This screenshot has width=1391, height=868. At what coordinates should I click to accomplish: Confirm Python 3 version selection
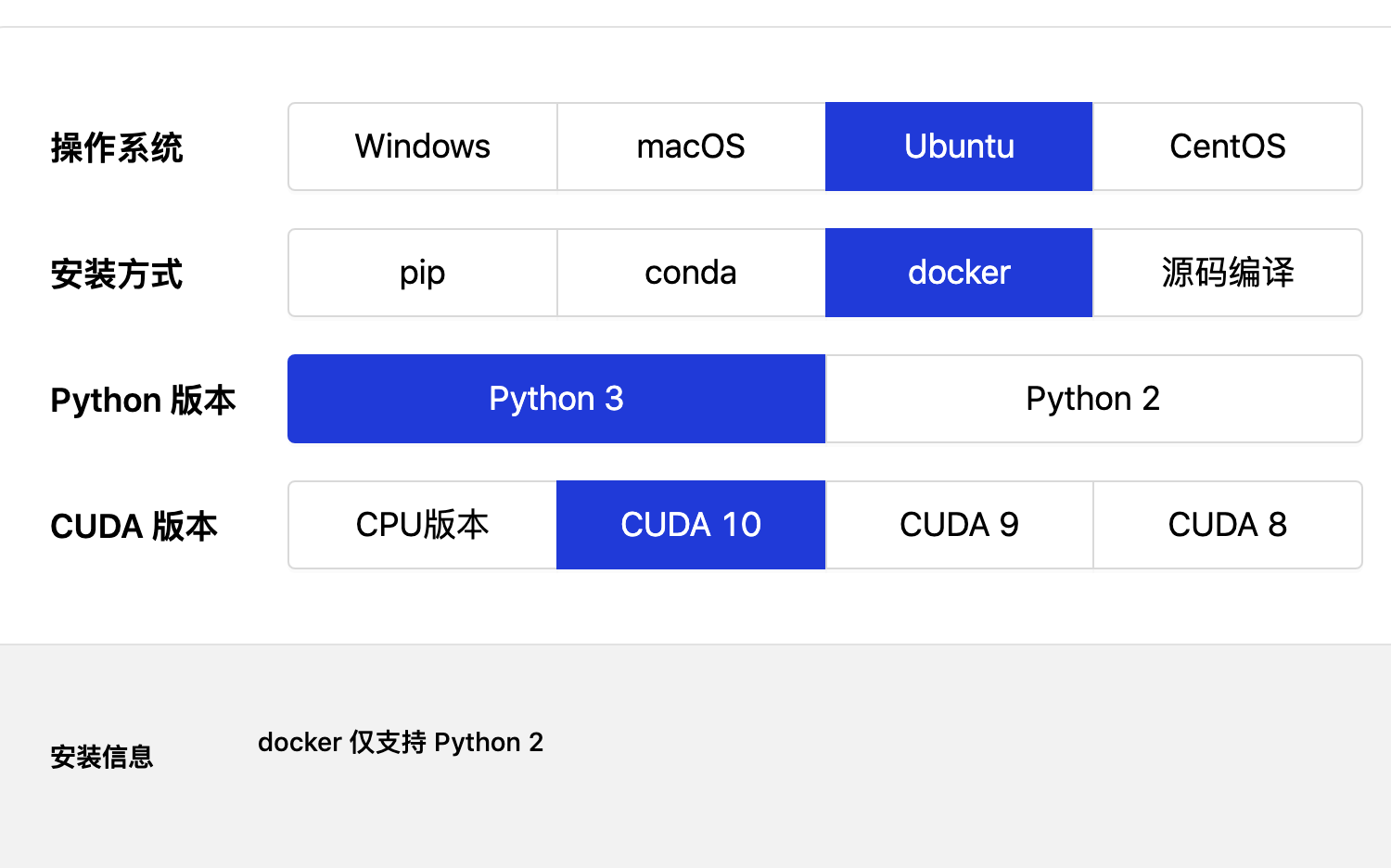click(556, 398)
